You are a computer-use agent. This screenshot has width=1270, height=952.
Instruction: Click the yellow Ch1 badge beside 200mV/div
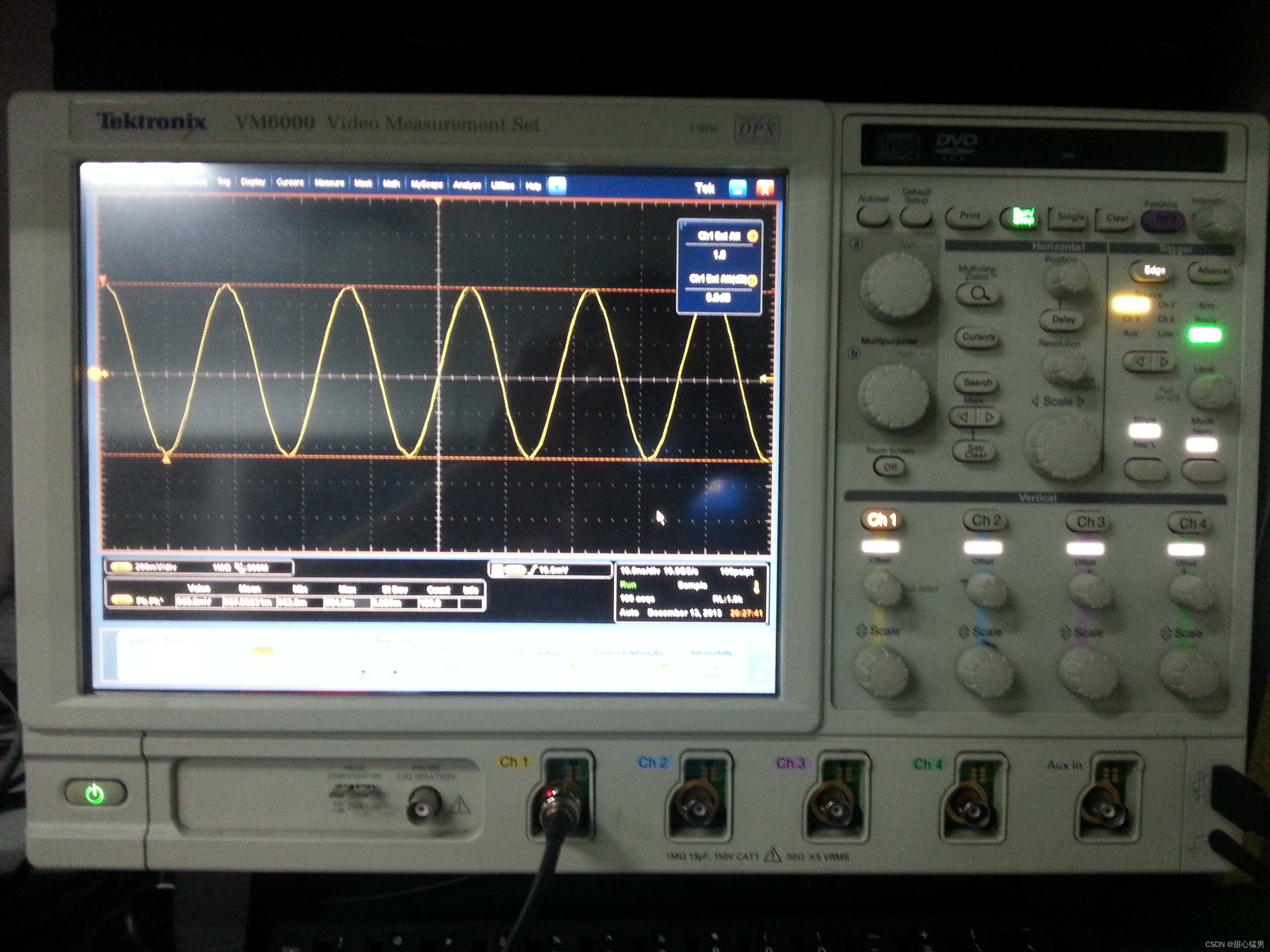pos(121,567)
